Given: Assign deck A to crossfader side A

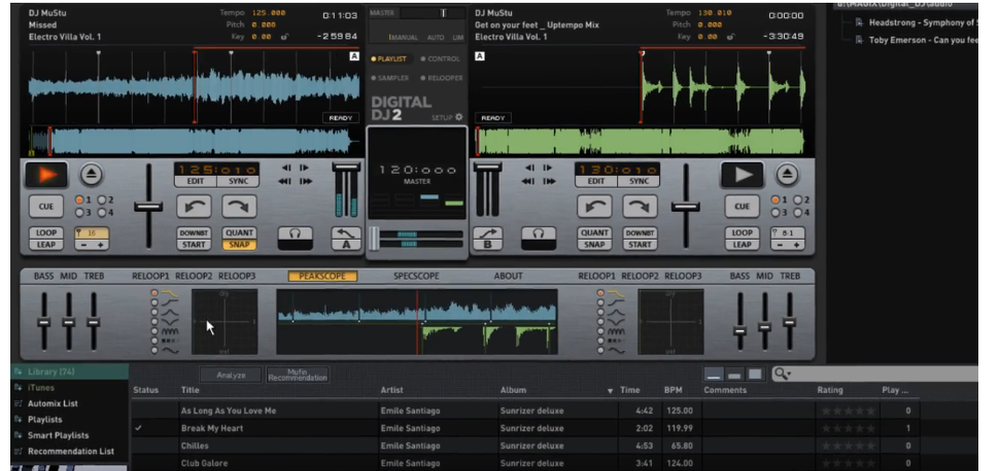Looking at the screenshot, I should tap(346, 238).
